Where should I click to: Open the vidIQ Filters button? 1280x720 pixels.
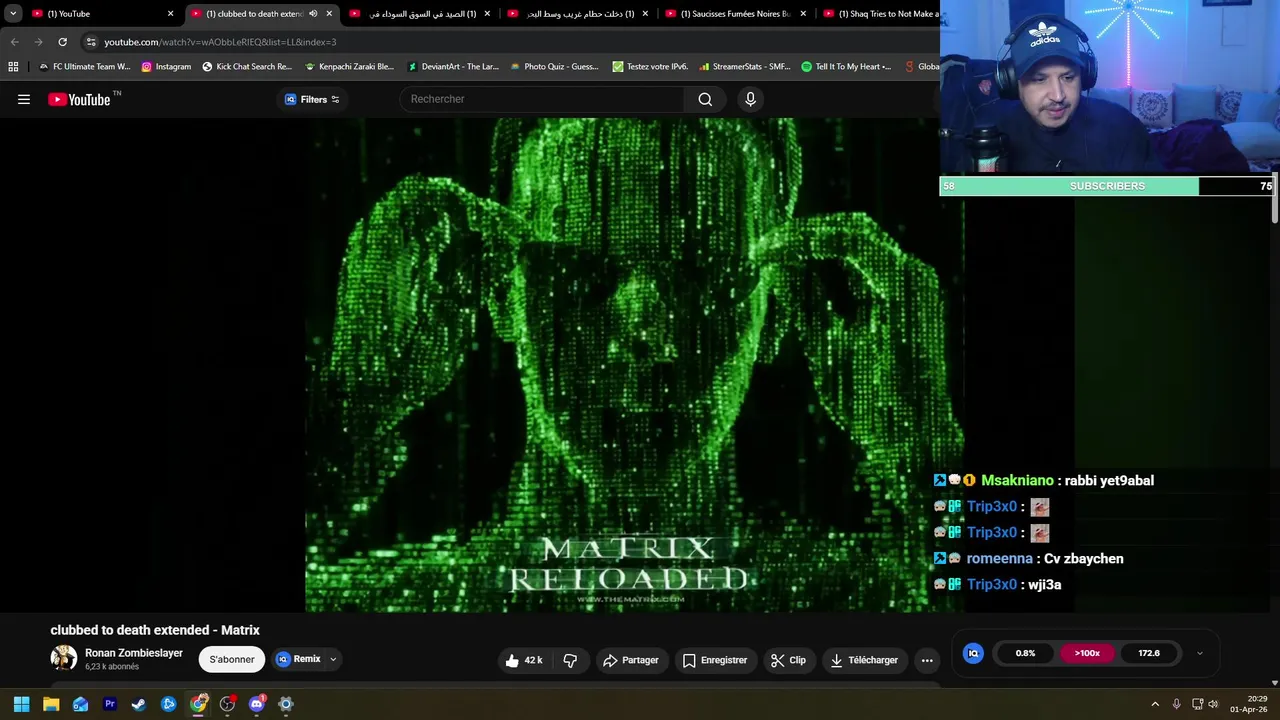[312, 99]
